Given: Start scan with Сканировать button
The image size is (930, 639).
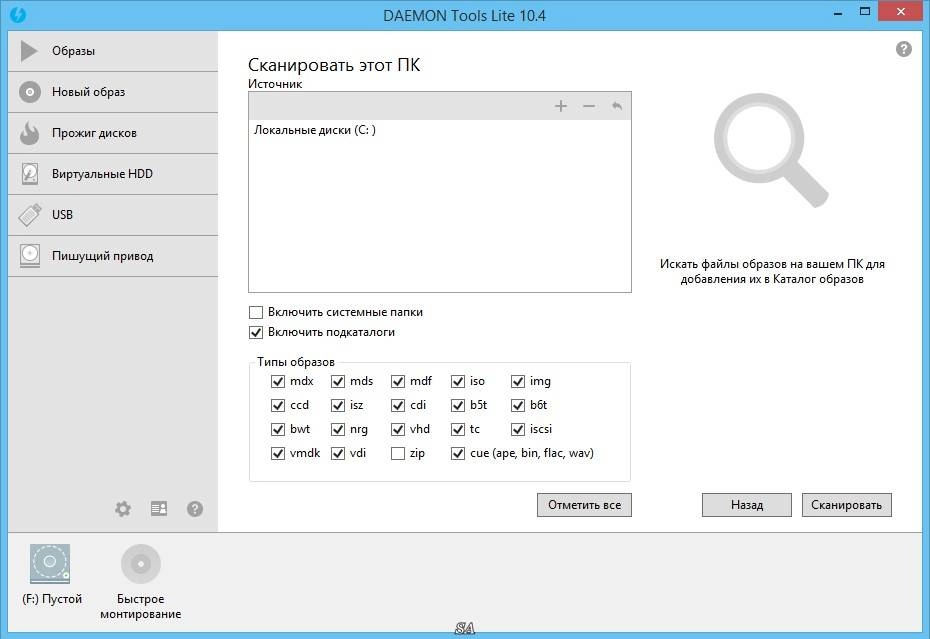Looking at the screenshot, I should [846, 505].
